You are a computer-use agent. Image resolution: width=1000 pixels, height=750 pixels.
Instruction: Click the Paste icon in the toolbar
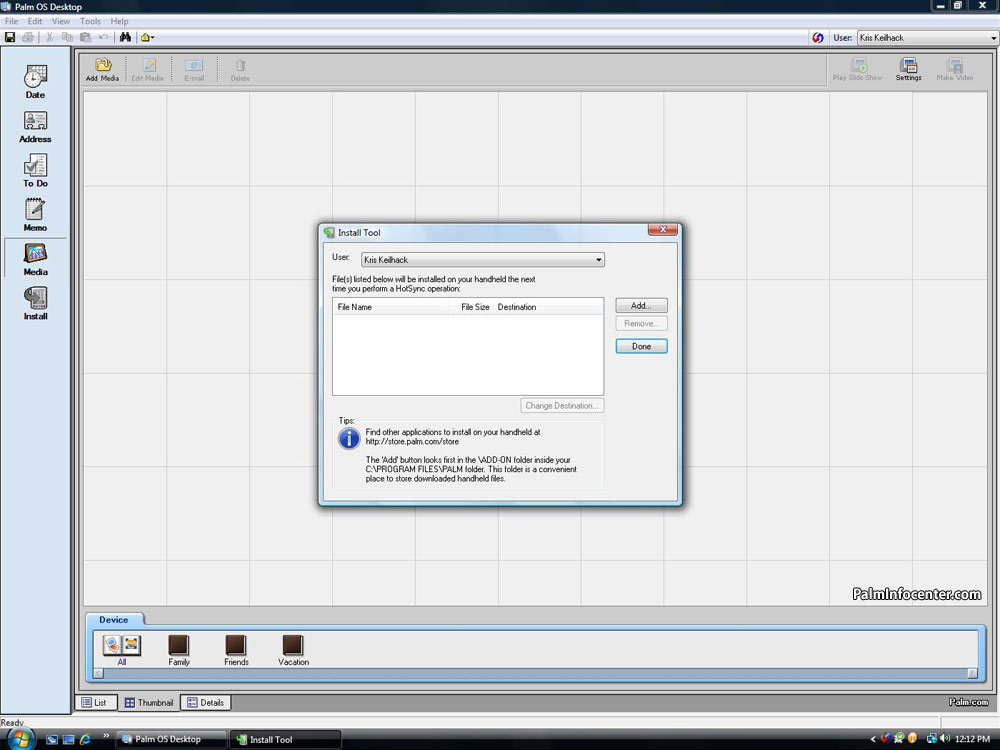[85, 38]
